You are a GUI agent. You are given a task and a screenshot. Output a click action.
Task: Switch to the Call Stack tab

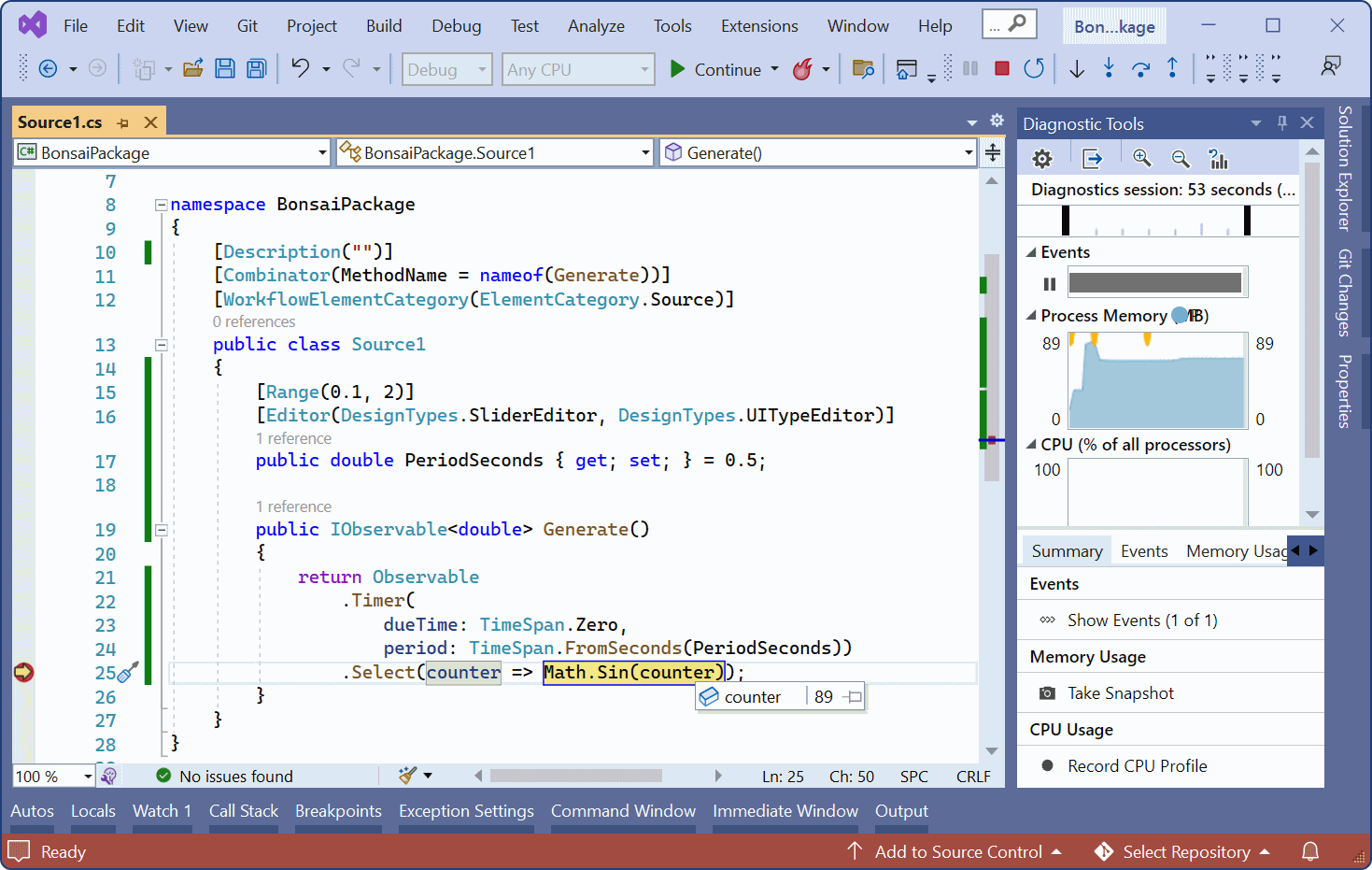tap(244, 811)
